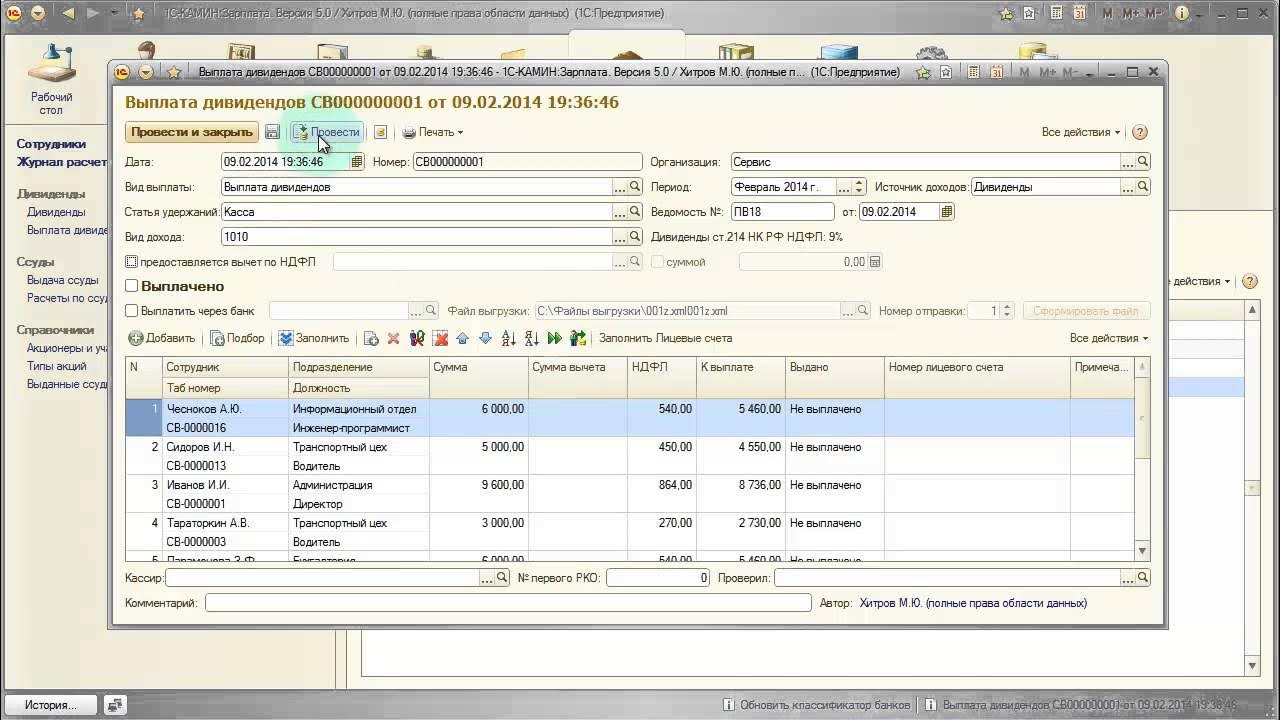Open Журнал расчетов in left navigation
This screenshot has height=720, width=1280.
point(61,162)
